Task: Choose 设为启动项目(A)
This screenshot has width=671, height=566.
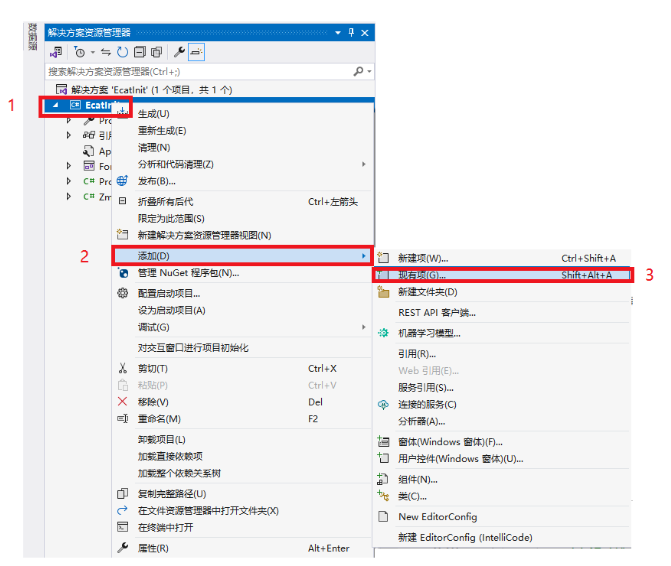Action: click(172, 310)
